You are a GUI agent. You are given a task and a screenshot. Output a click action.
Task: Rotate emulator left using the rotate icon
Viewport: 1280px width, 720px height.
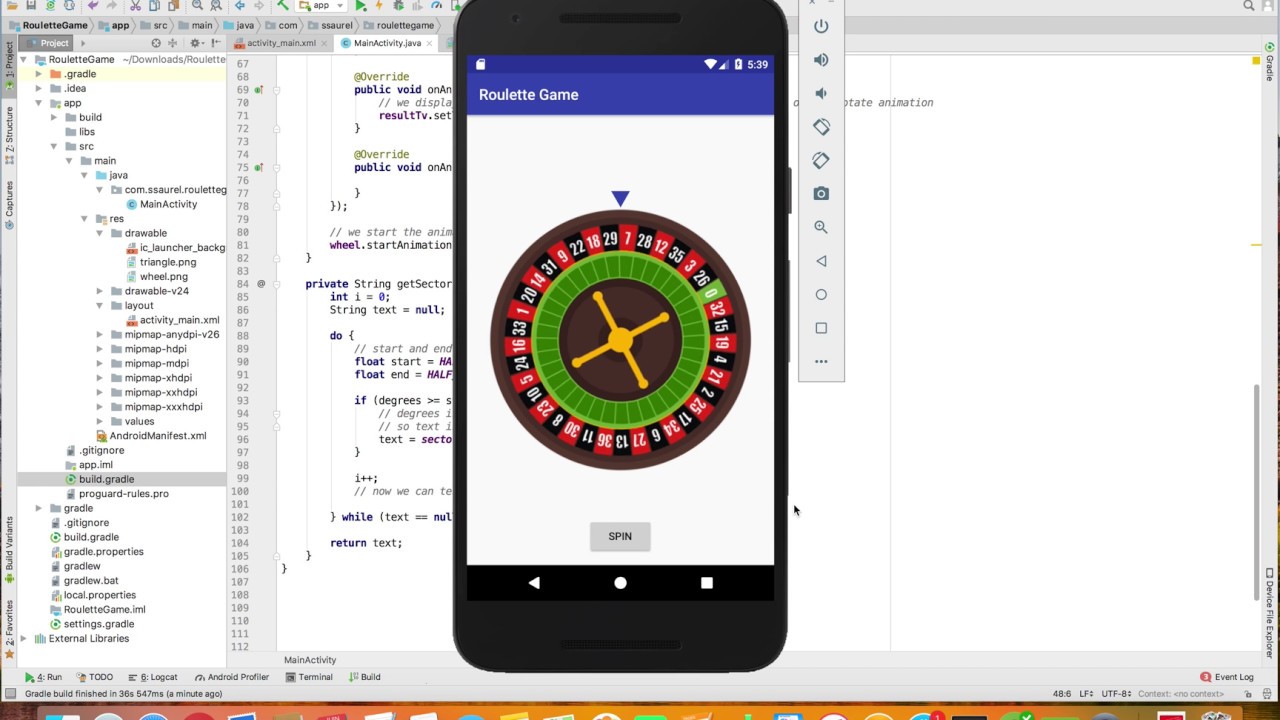coord(821,127)
